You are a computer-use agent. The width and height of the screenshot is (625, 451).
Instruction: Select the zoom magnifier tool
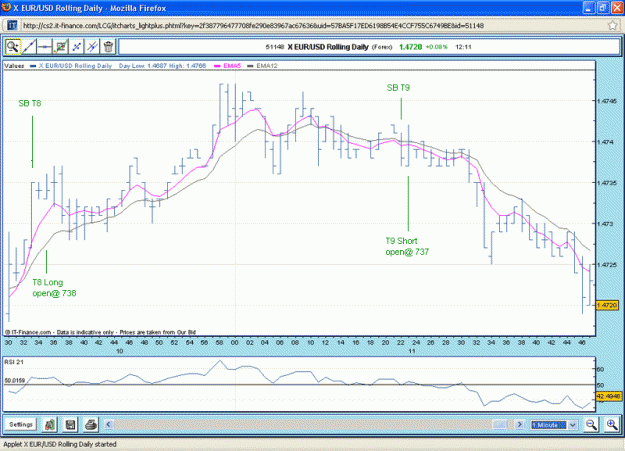tap(13, 47)
